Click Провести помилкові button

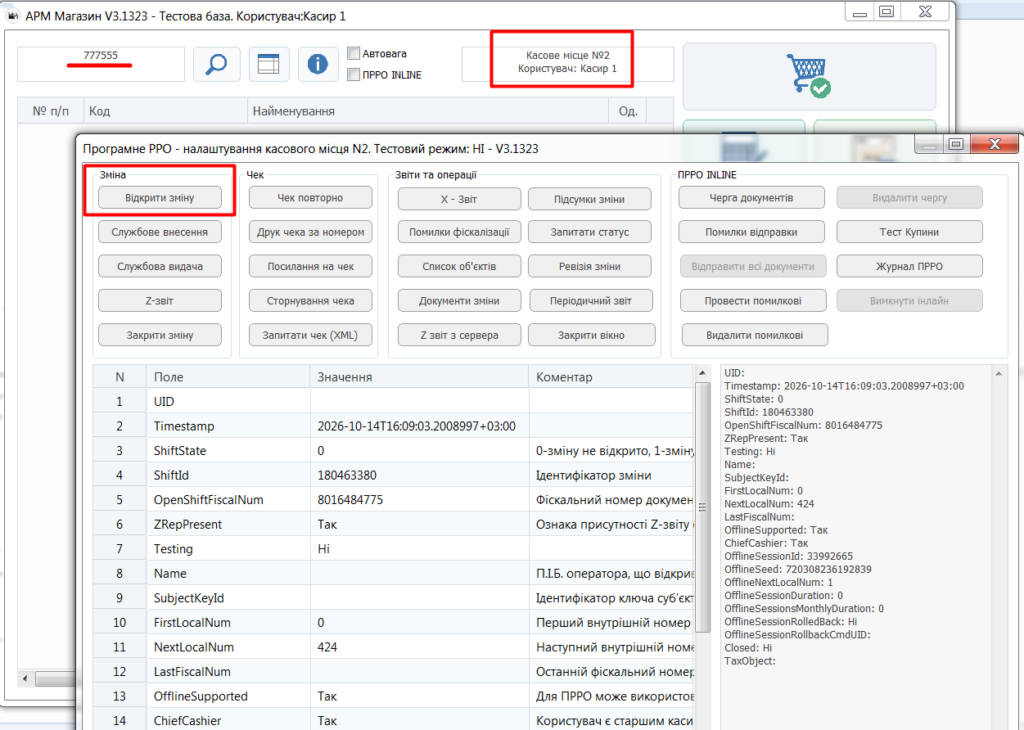click(753, 301)
